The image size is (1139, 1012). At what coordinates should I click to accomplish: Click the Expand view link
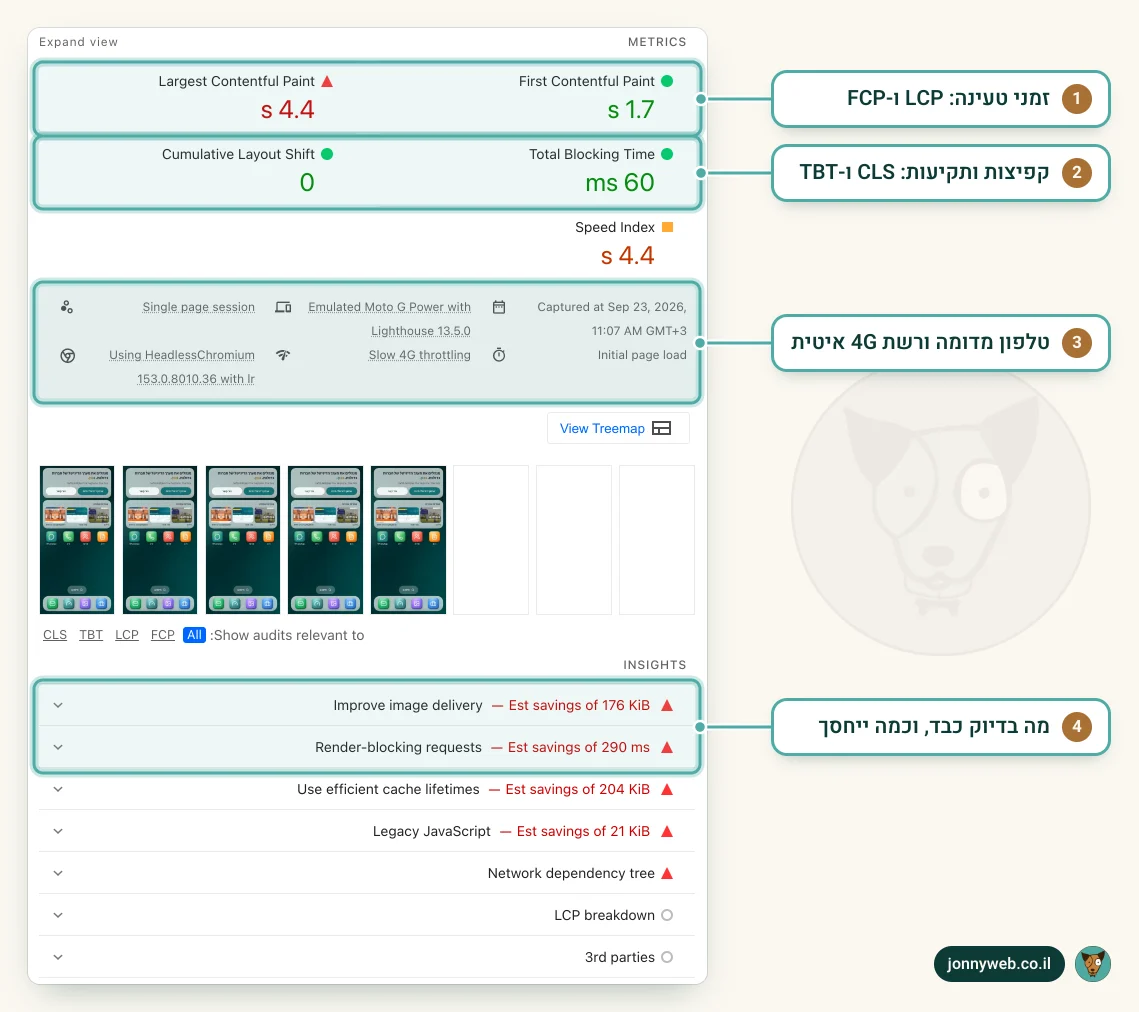78,42
